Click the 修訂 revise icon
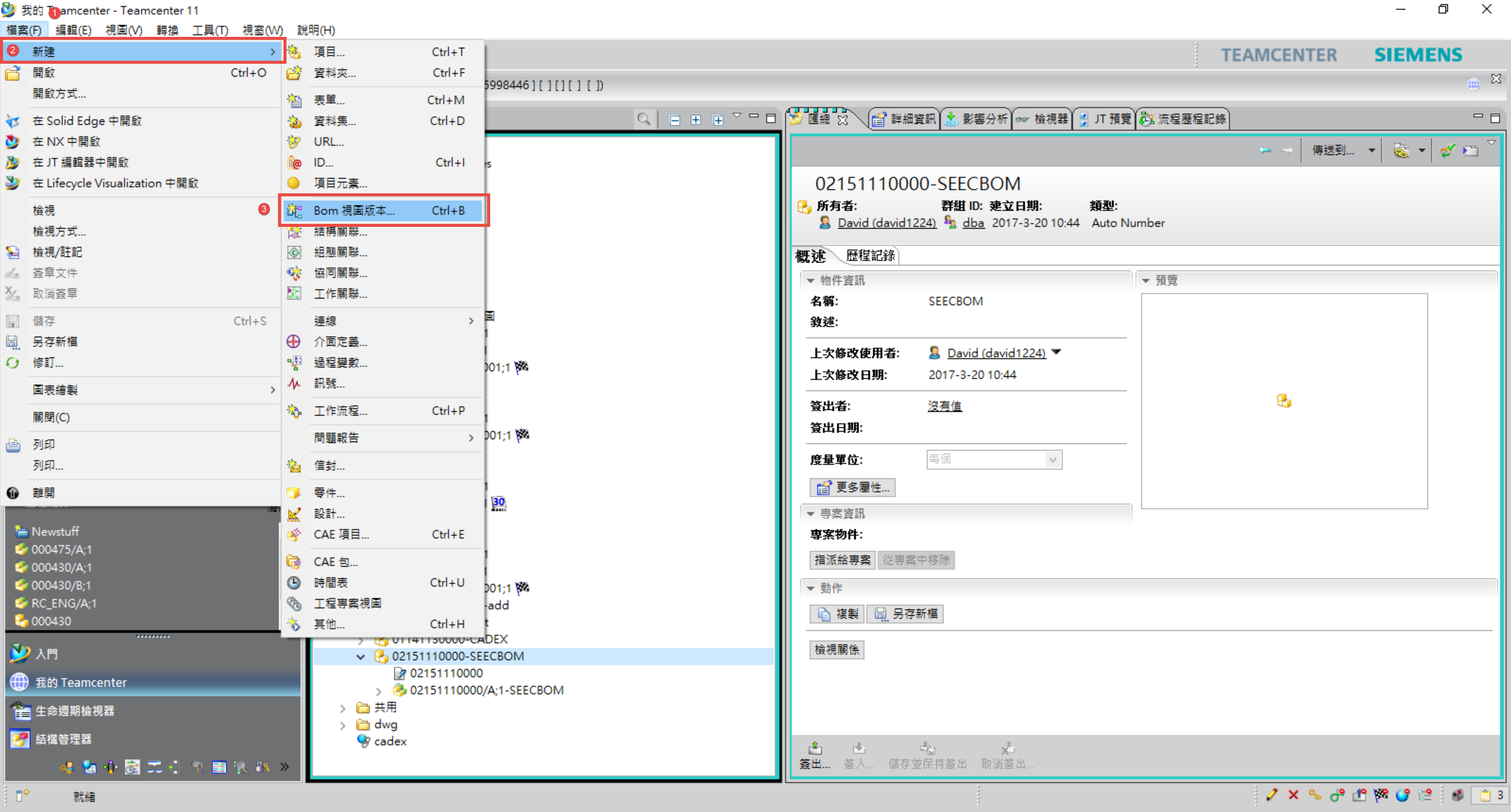The height and width of the screenshot is (812, 1511). (13, 363)
